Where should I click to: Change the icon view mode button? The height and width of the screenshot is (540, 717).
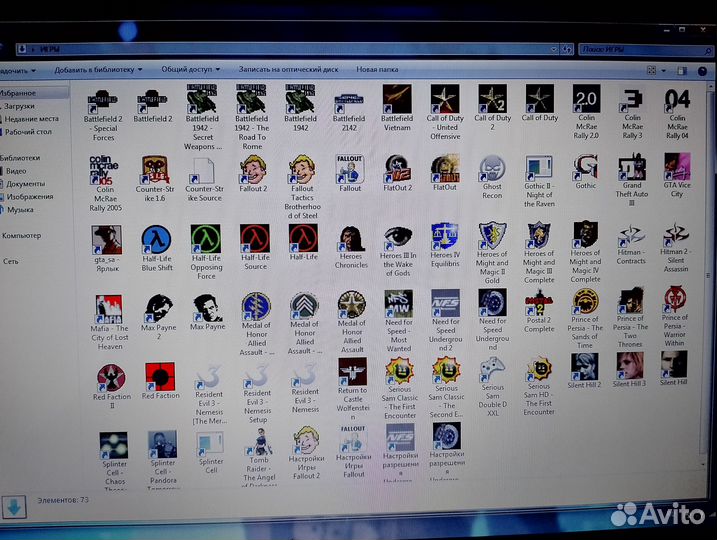pyautogui.click(x=651, y=70)
